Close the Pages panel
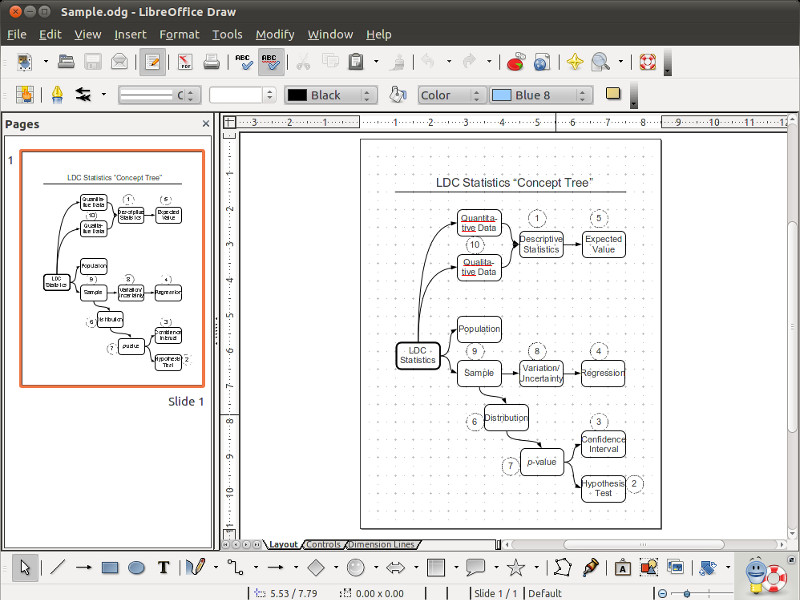This screenshot has width=800, height=600. click(x=206, y=124)
